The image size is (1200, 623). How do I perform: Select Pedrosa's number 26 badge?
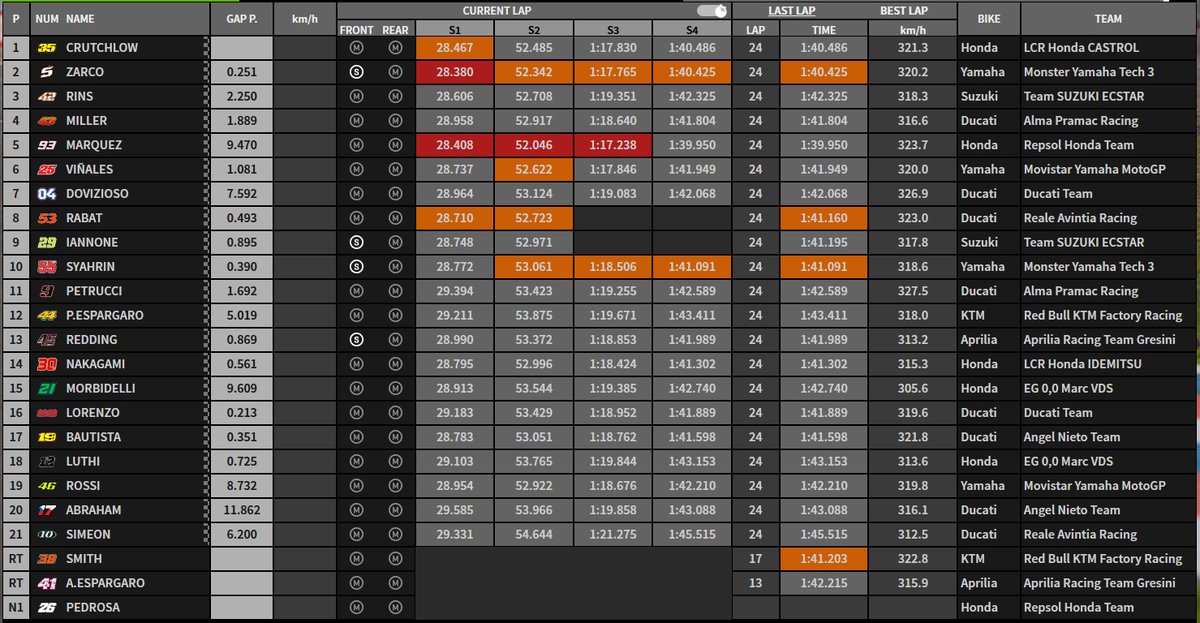tap(45, 607)
